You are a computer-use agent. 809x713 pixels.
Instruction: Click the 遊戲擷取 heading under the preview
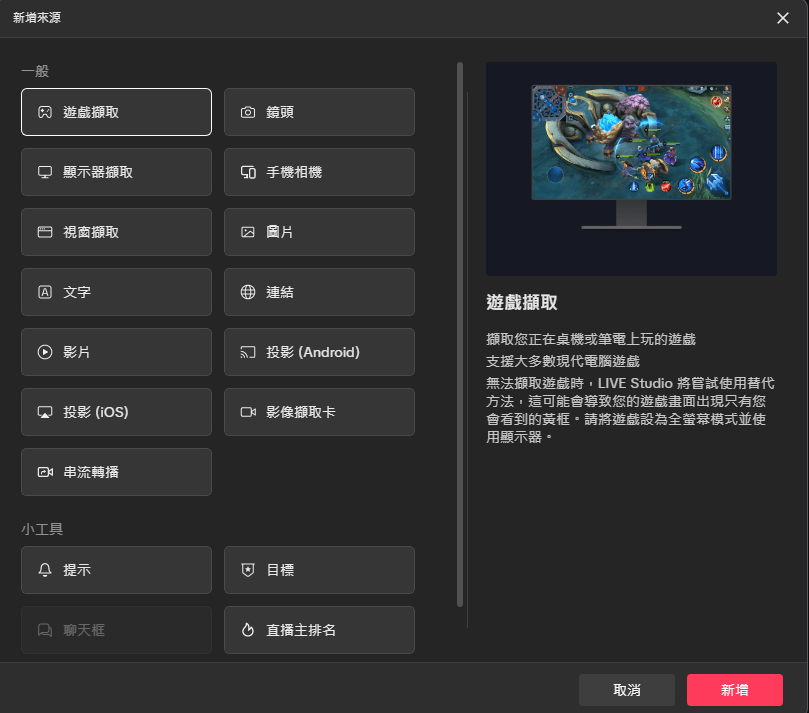click(x=522, y=302)
